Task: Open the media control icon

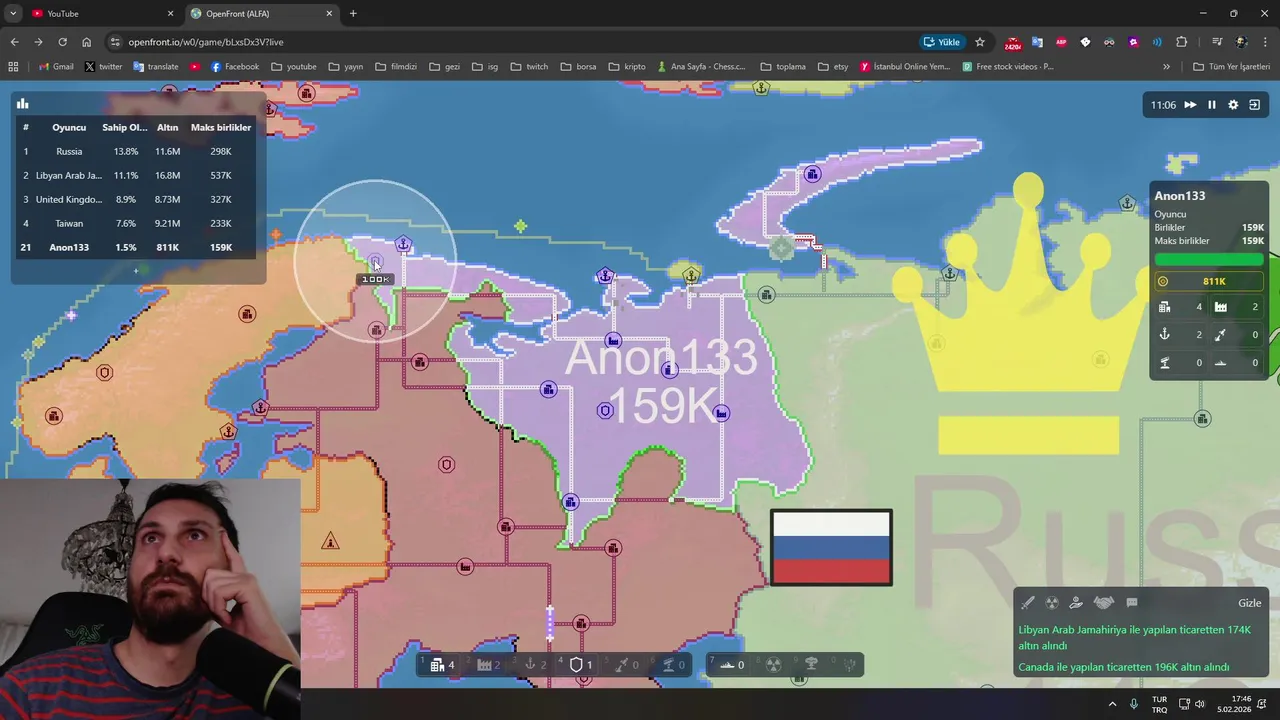Action: pos(1217,42)
